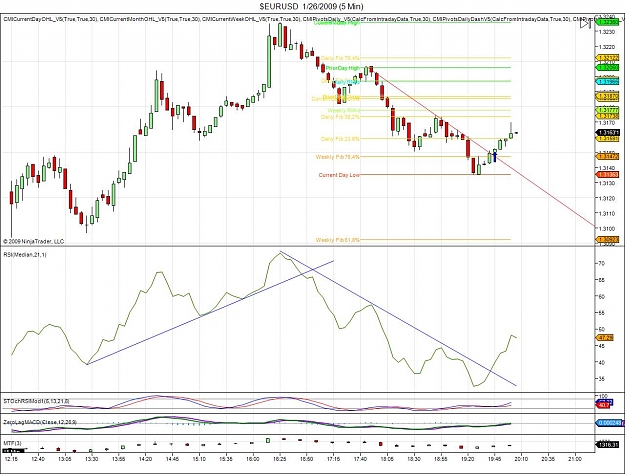Image resolution: width=625 pixels, height=474 pixels.
Task: Click the orange Weekly Fib 61.8% price marker
Action: (607, 240)
